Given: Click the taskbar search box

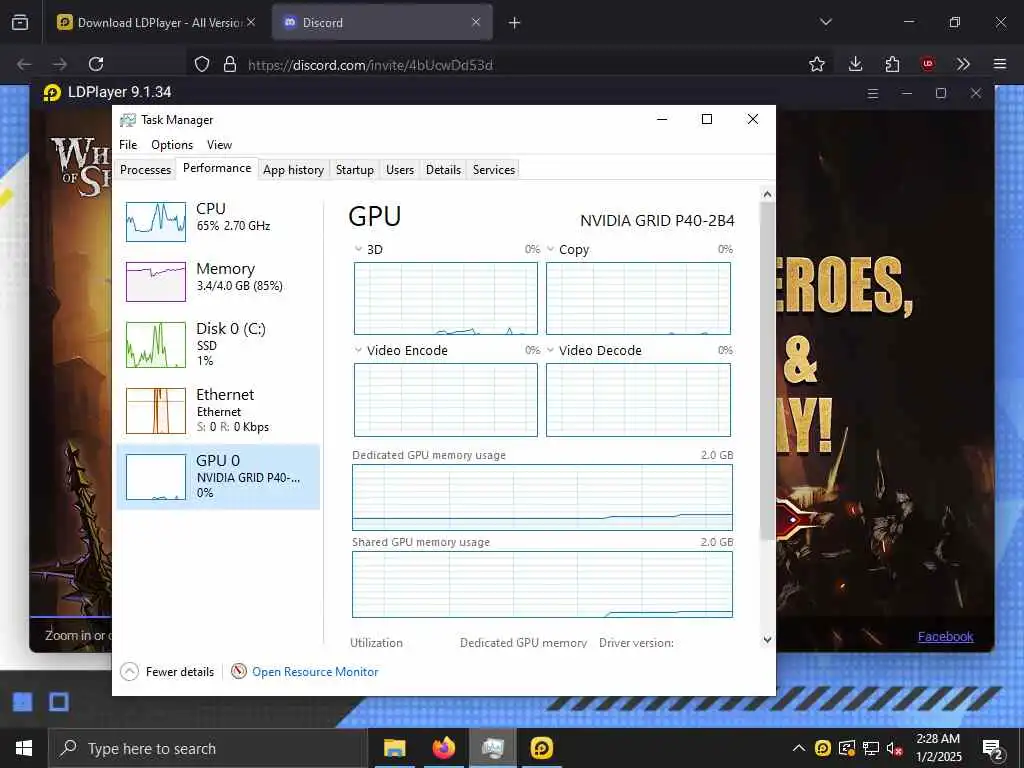Looking at the screenshot, I should click(x=208, y=748).
